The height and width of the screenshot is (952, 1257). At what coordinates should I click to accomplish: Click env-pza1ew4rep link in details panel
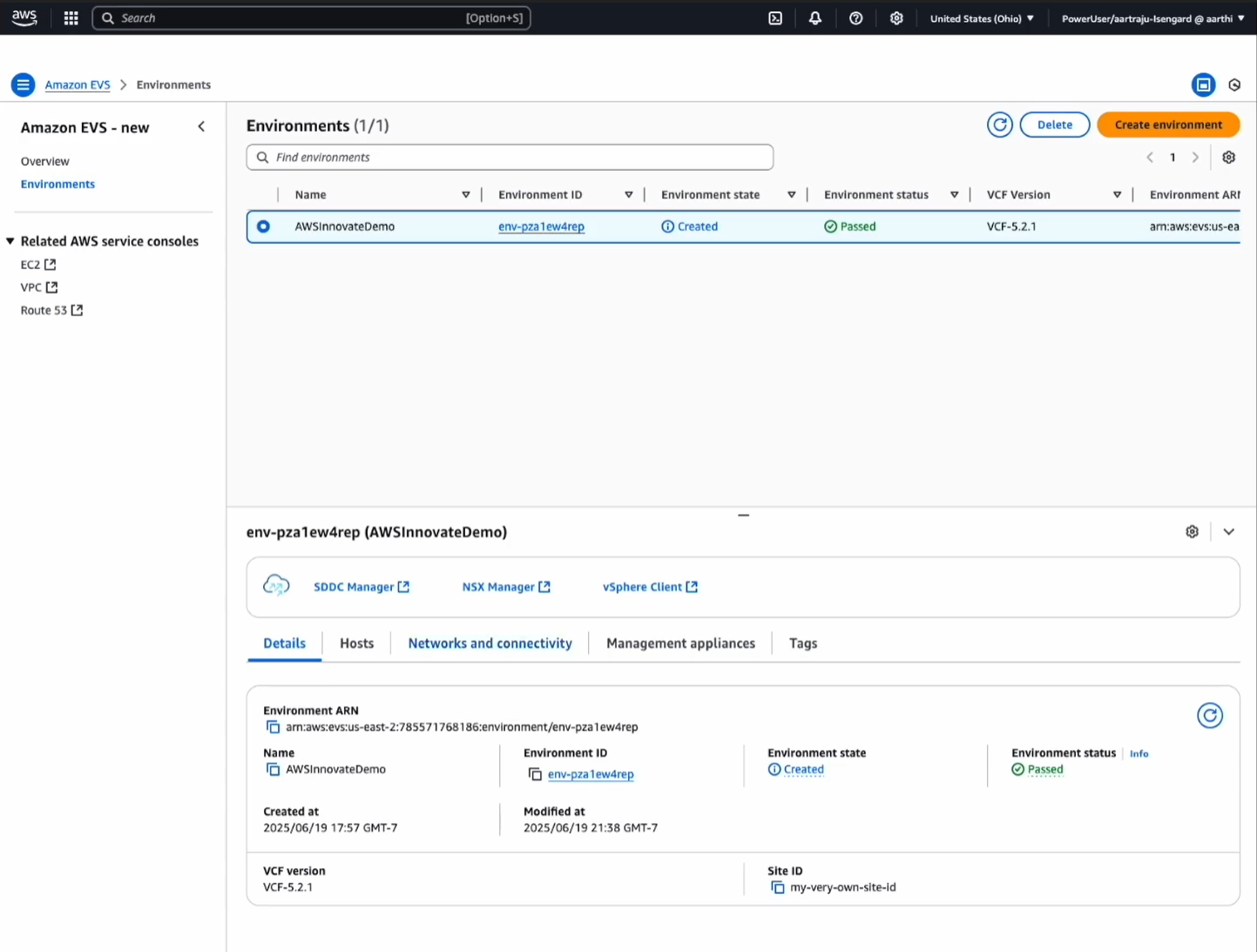[591, 774]
